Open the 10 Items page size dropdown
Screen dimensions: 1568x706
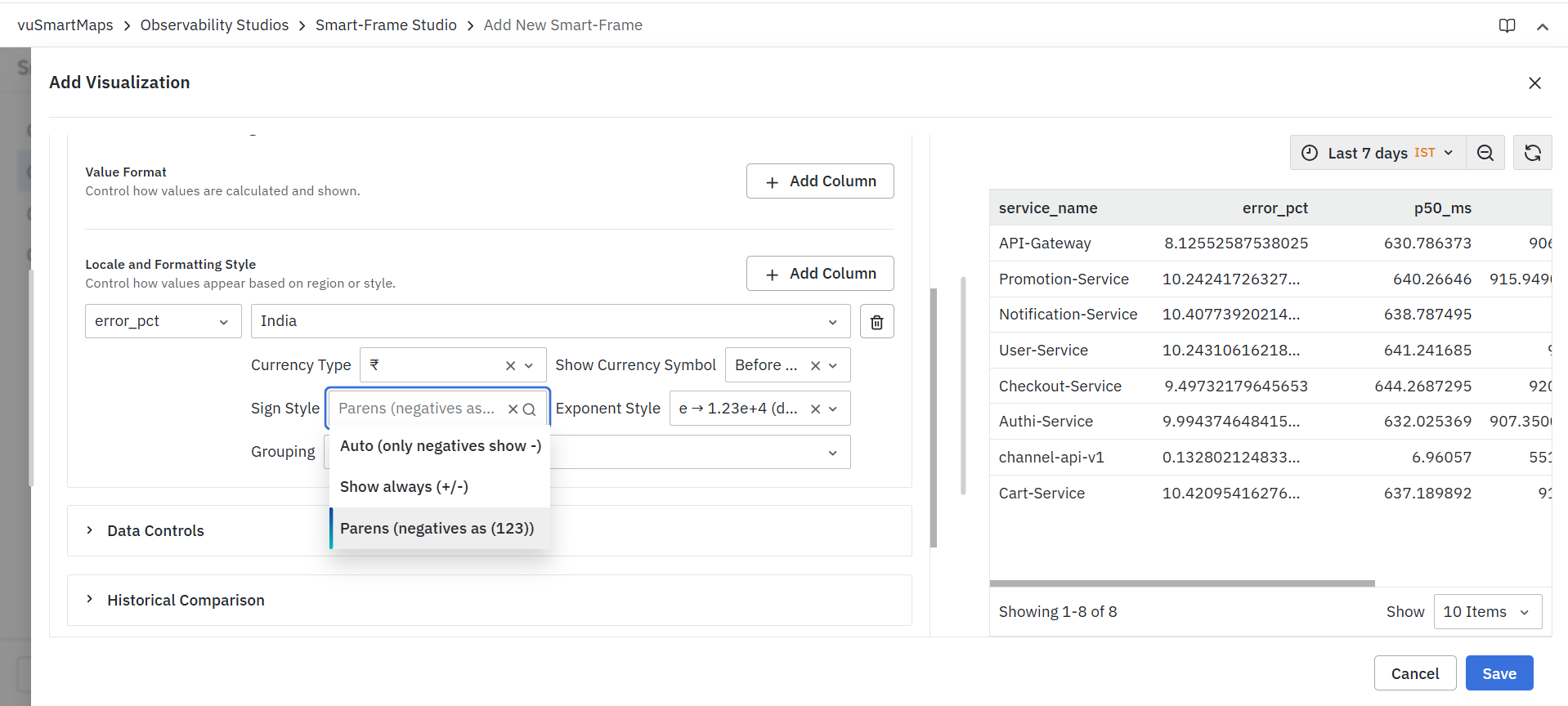tap(1488, 612)
